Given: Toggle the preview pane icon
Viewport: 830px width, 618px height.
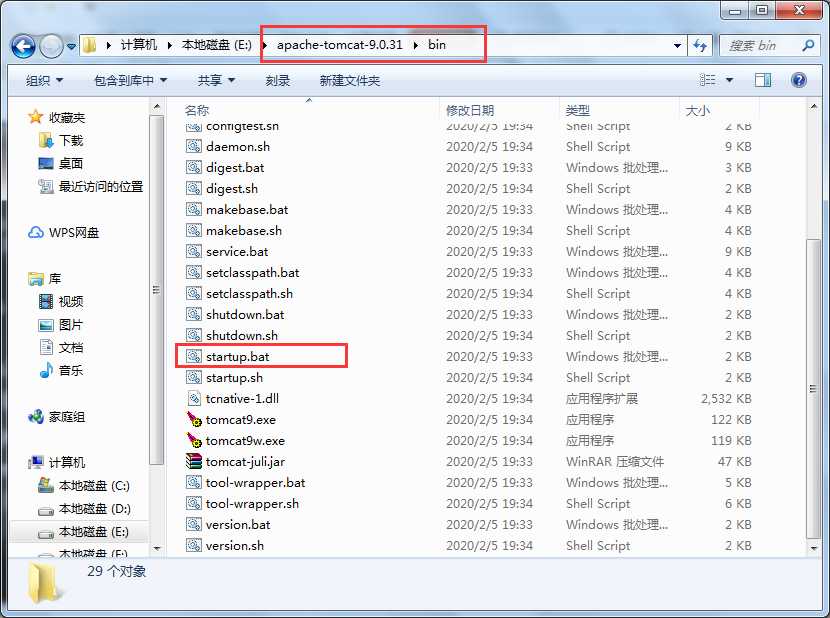Looking at the screenshot, I should point(763,80).
